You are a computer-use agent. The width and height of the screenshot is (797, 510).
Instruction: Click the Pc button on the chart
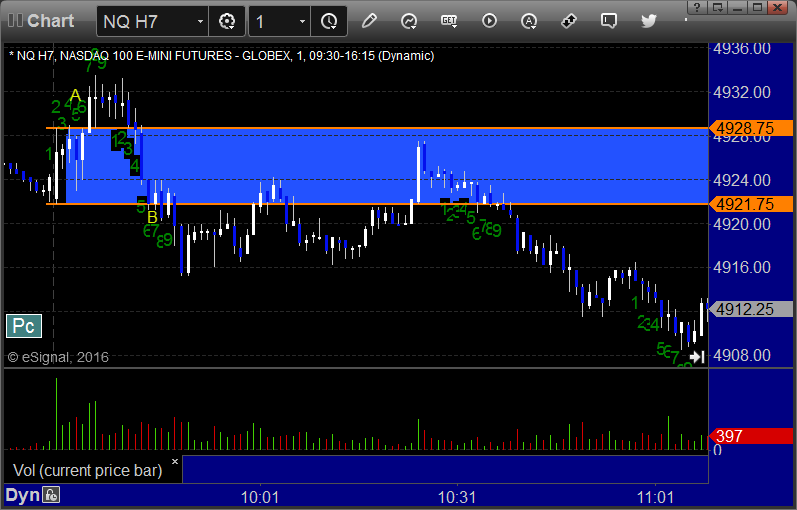[24, 326]
